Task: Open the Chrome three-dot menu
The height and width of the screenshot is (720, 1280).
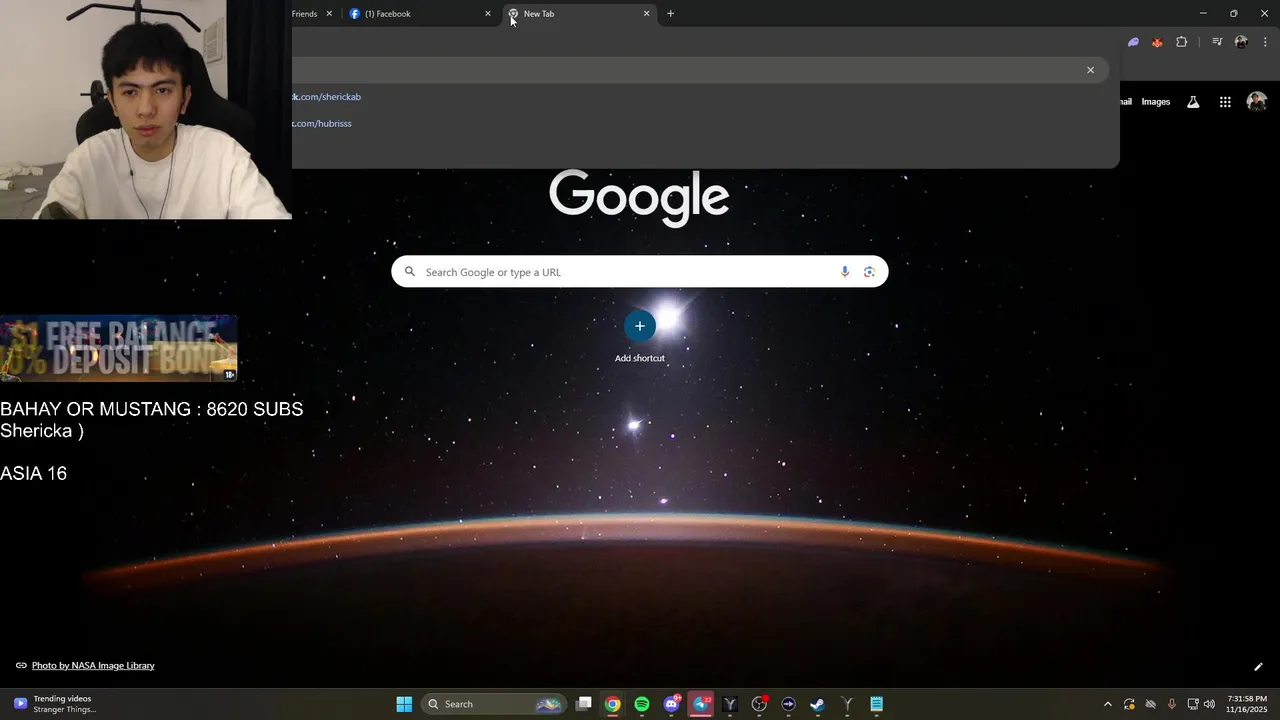Action: 1265,42
